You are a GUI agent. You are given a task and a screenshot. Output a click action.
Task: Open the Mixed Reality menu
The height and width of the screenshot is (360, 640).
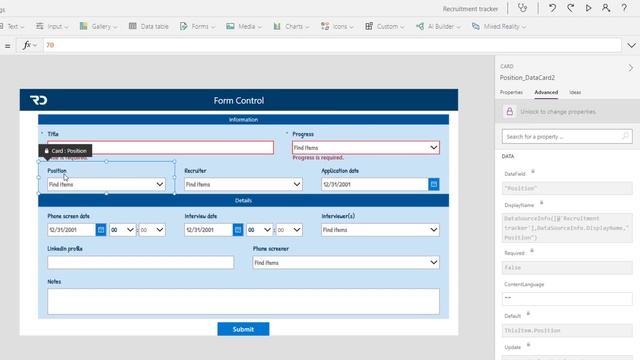click(x=498, y=26)
